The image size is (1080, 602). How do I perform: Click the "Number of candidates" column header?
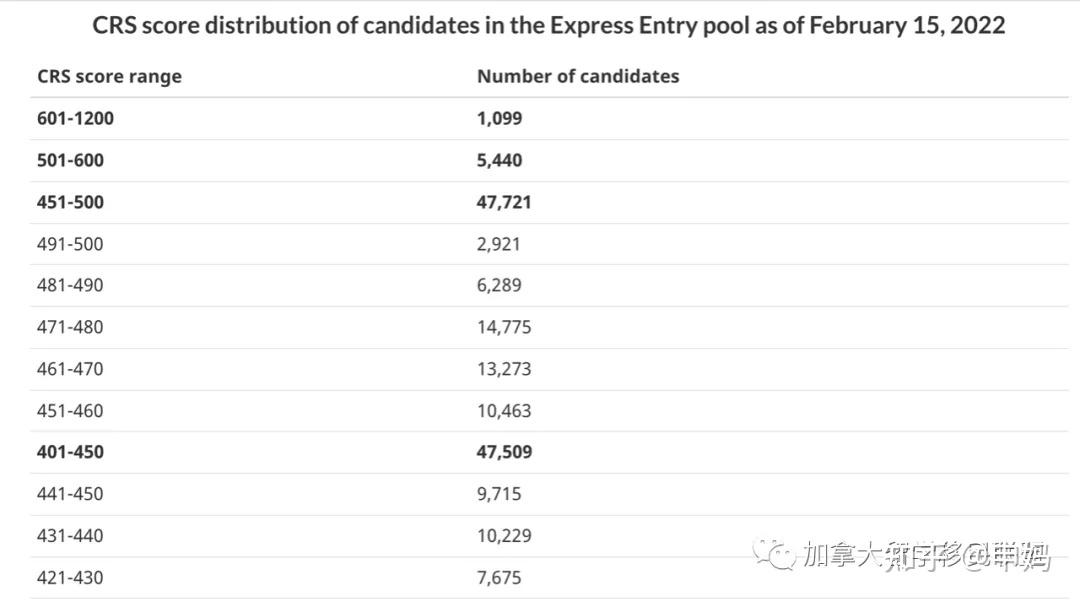(577, 77)
